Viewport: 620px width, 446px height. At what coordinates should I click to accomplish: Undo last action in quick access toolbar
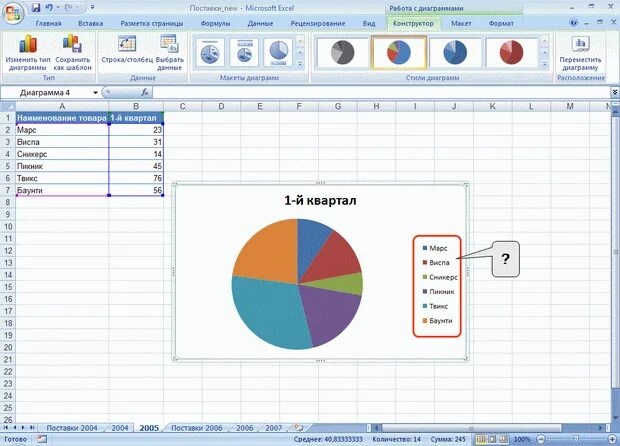pos(49,8)
